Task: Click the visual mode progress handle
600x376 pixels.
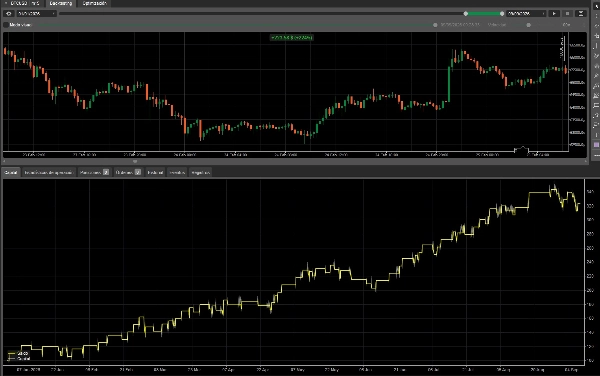Action: [435, 25]
